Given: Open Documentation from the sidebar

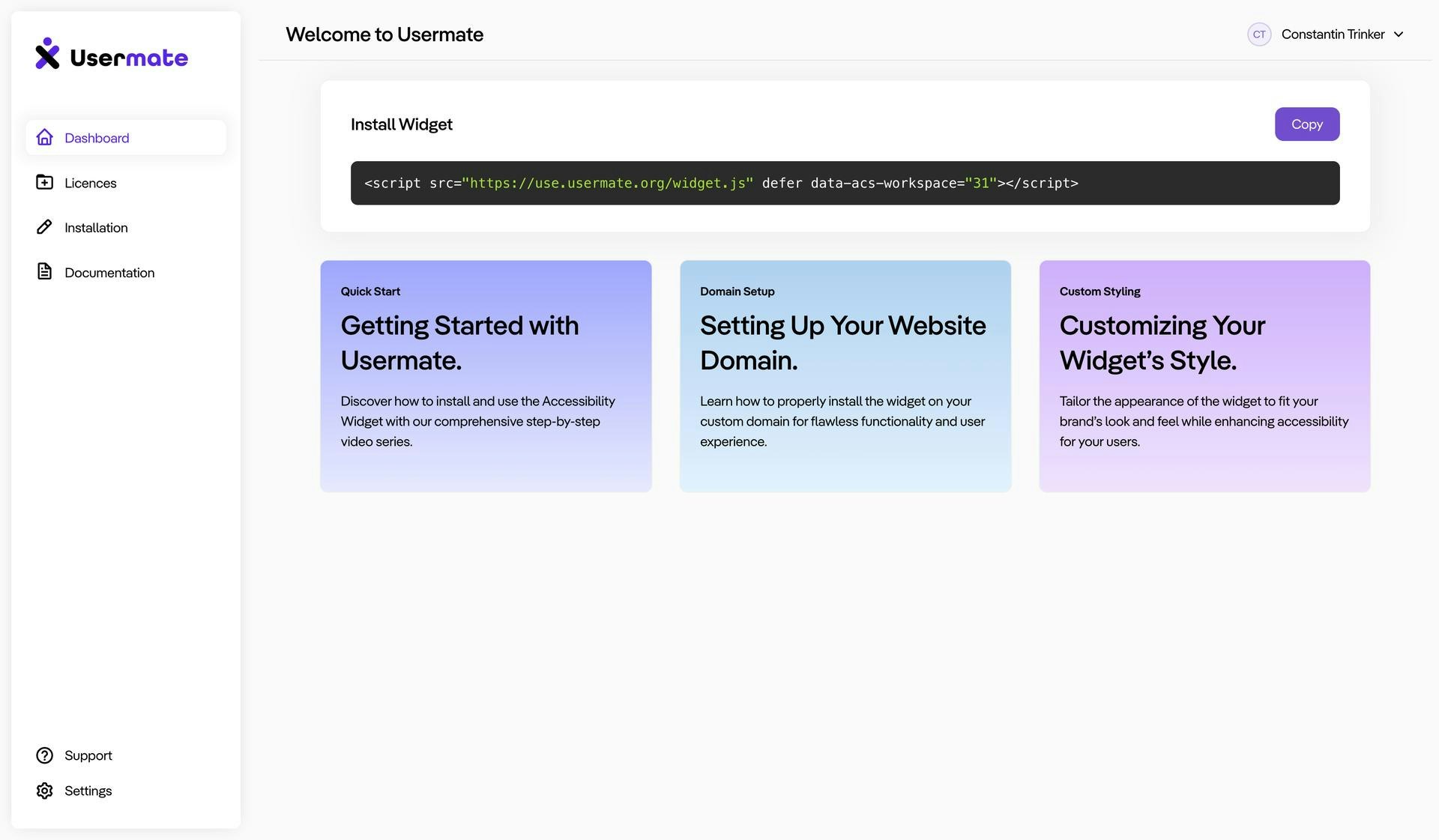Looking at the screenshot, I should click(126, 272).
